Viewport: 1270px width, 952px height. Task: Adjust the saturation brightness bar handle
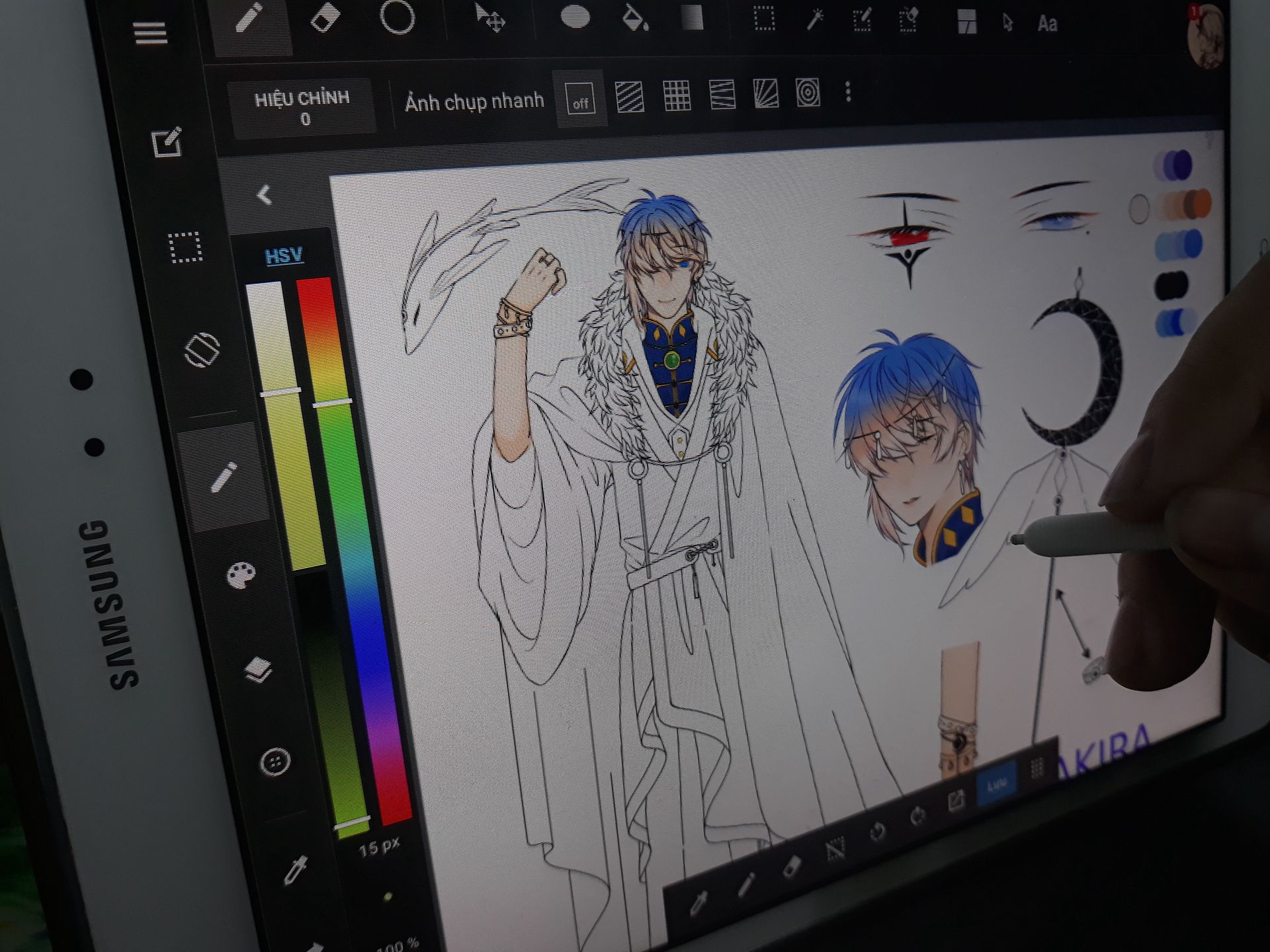tap(280, 391)
